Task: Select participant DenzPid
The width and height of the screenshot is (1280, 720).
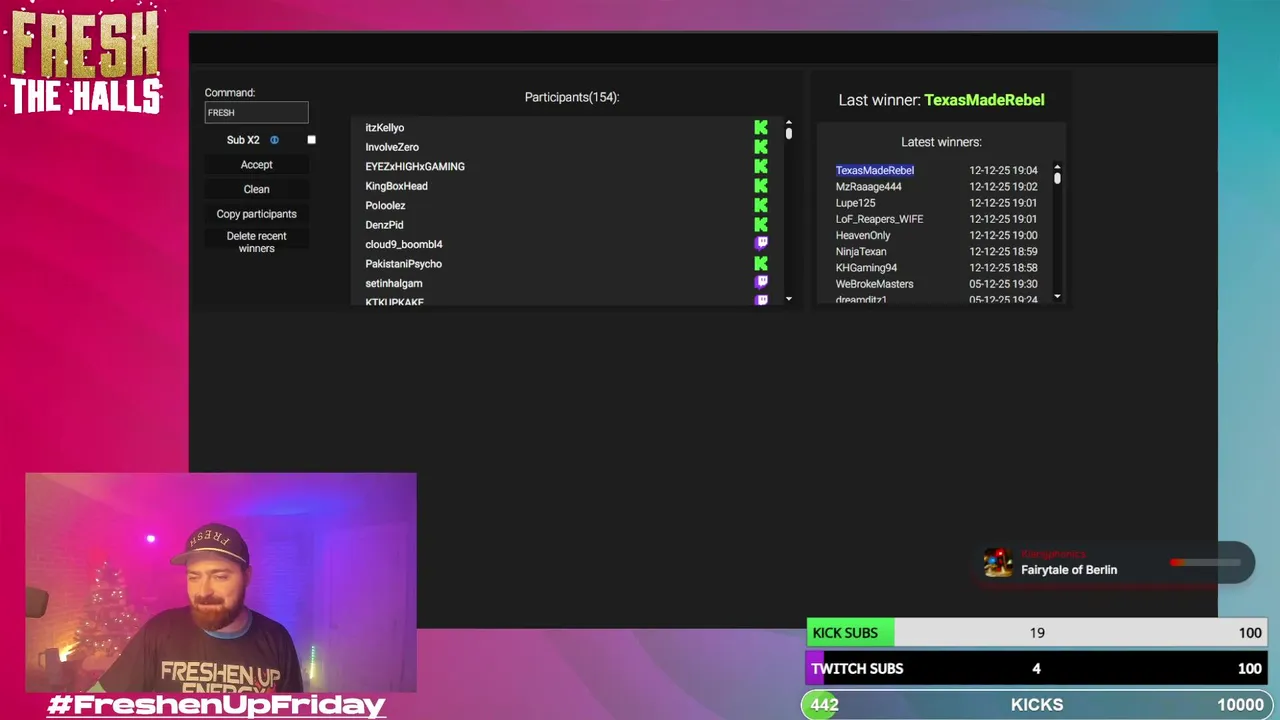Action: tap(384, 225)
